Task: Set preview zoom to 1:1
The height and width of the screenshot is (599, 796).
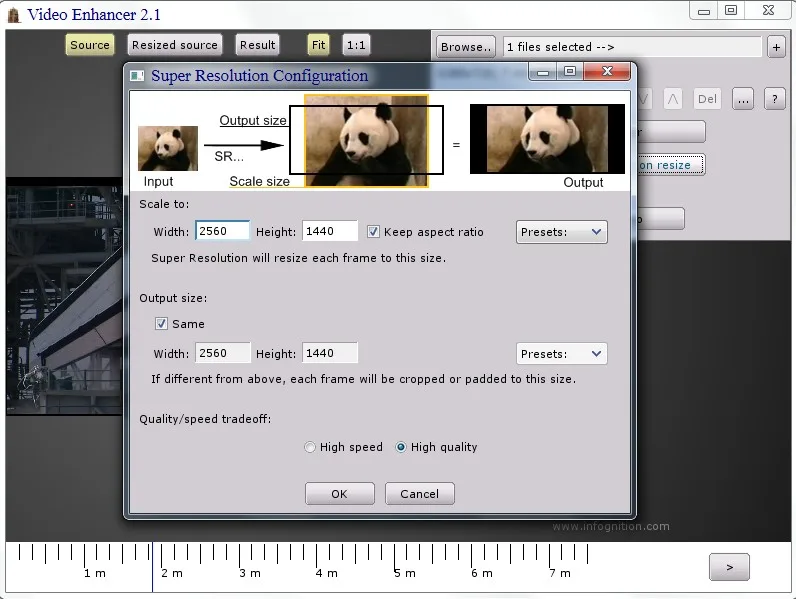Action: 356,45
